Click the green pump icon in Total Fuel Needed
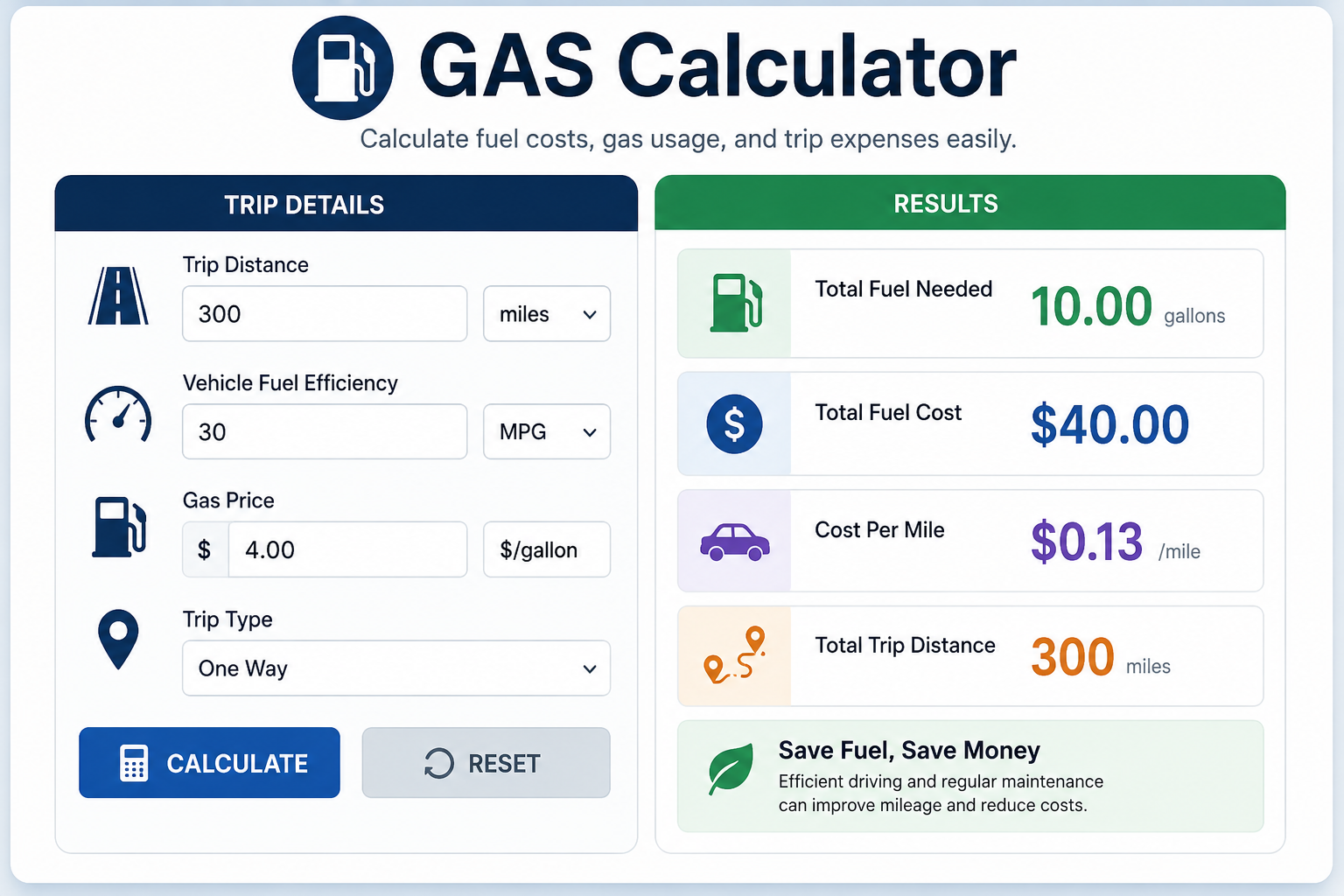 click(736, 303)
